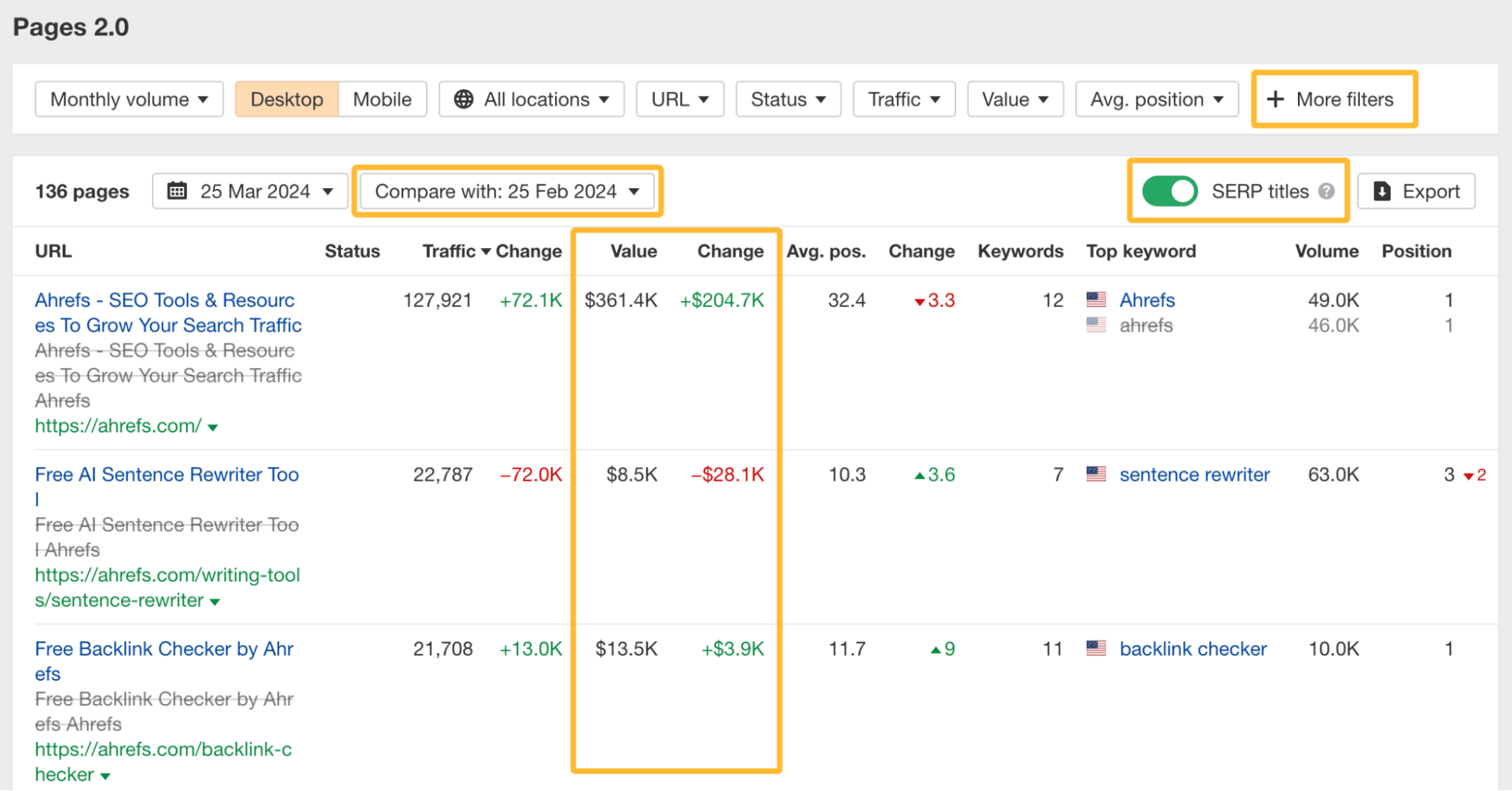Expand the caret under https://ahrefs.com/
This screenshot has height=791, width=1512.
click(x=213, y=427)
